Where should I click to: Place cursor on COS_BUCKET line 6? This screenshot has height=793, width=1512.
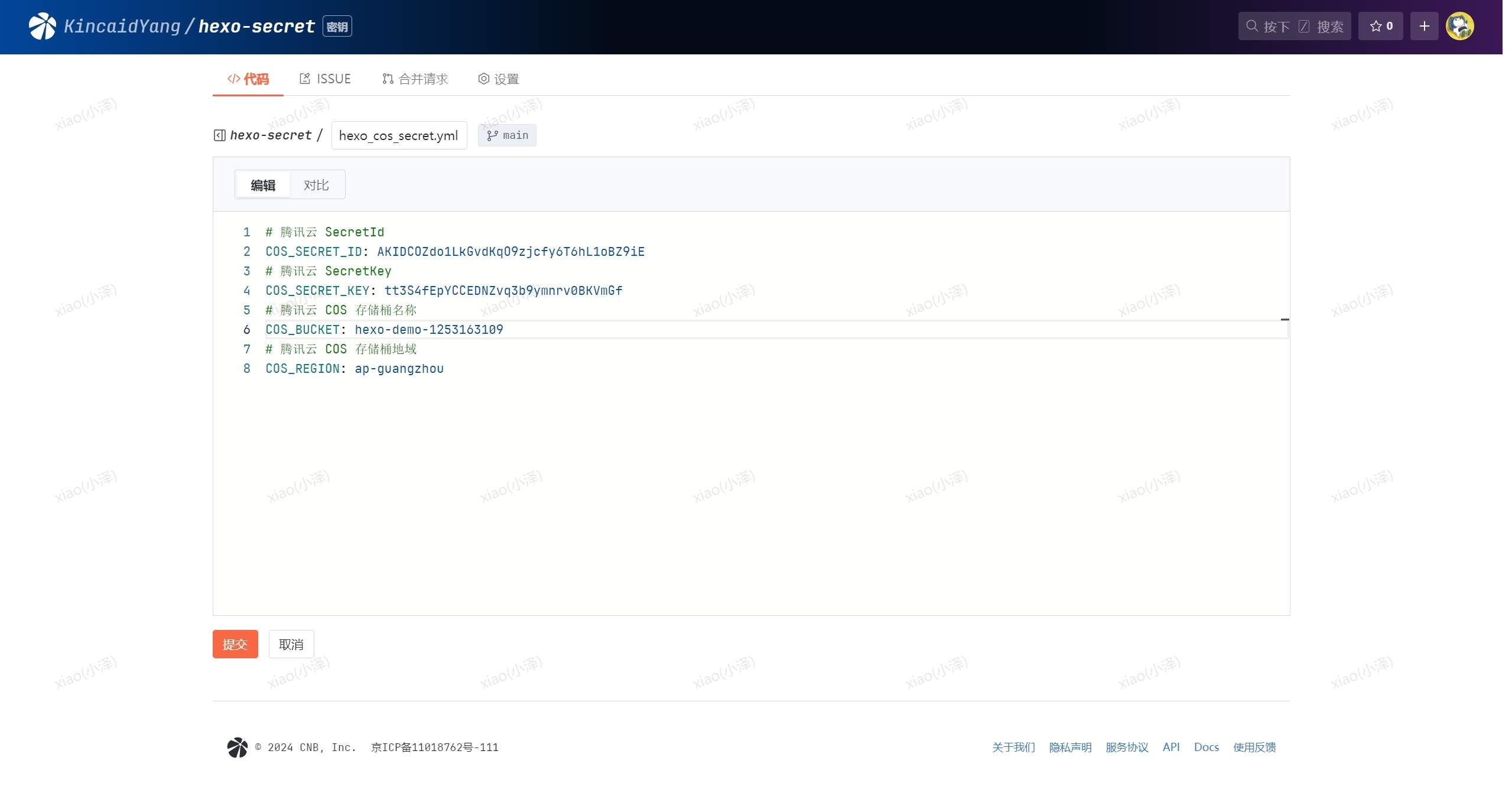click(776, 330)
